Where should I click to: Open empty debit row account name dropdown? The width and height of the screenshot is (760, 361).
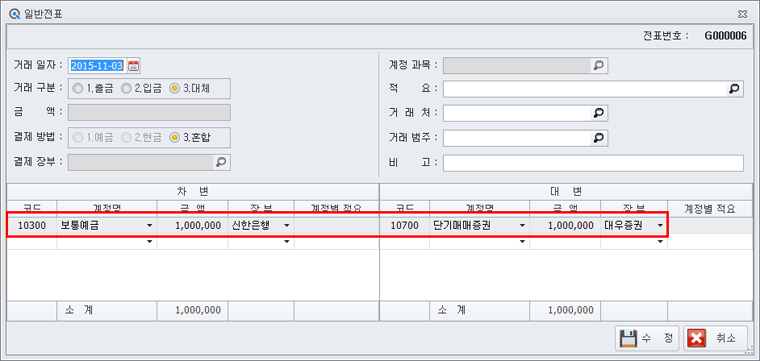pos(149,241)
